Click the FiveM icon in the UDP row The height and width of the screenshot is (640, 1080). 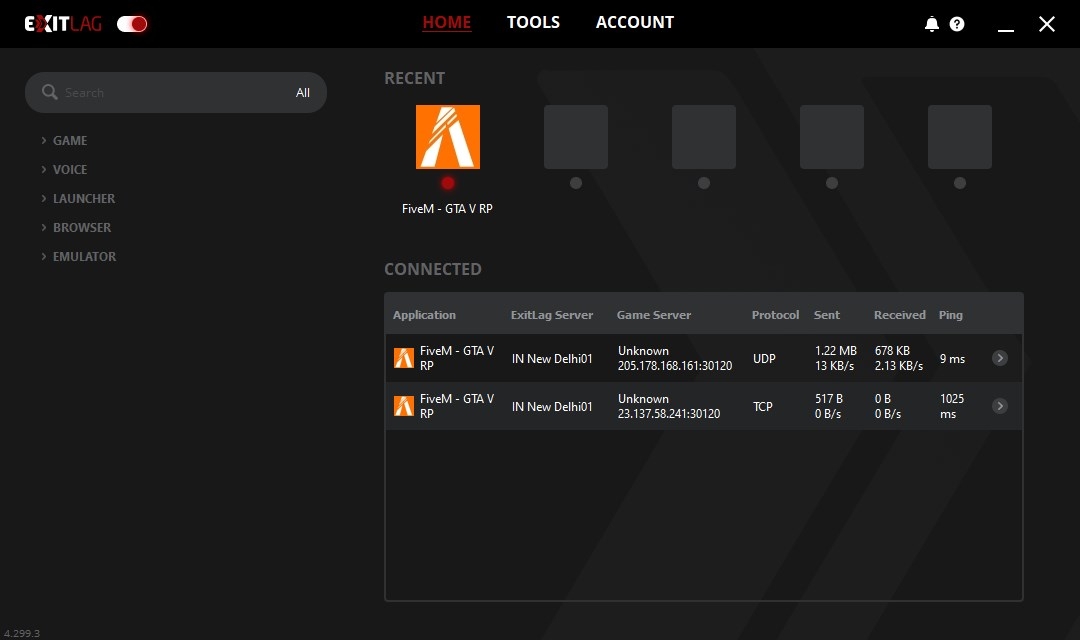pos(404,358)
